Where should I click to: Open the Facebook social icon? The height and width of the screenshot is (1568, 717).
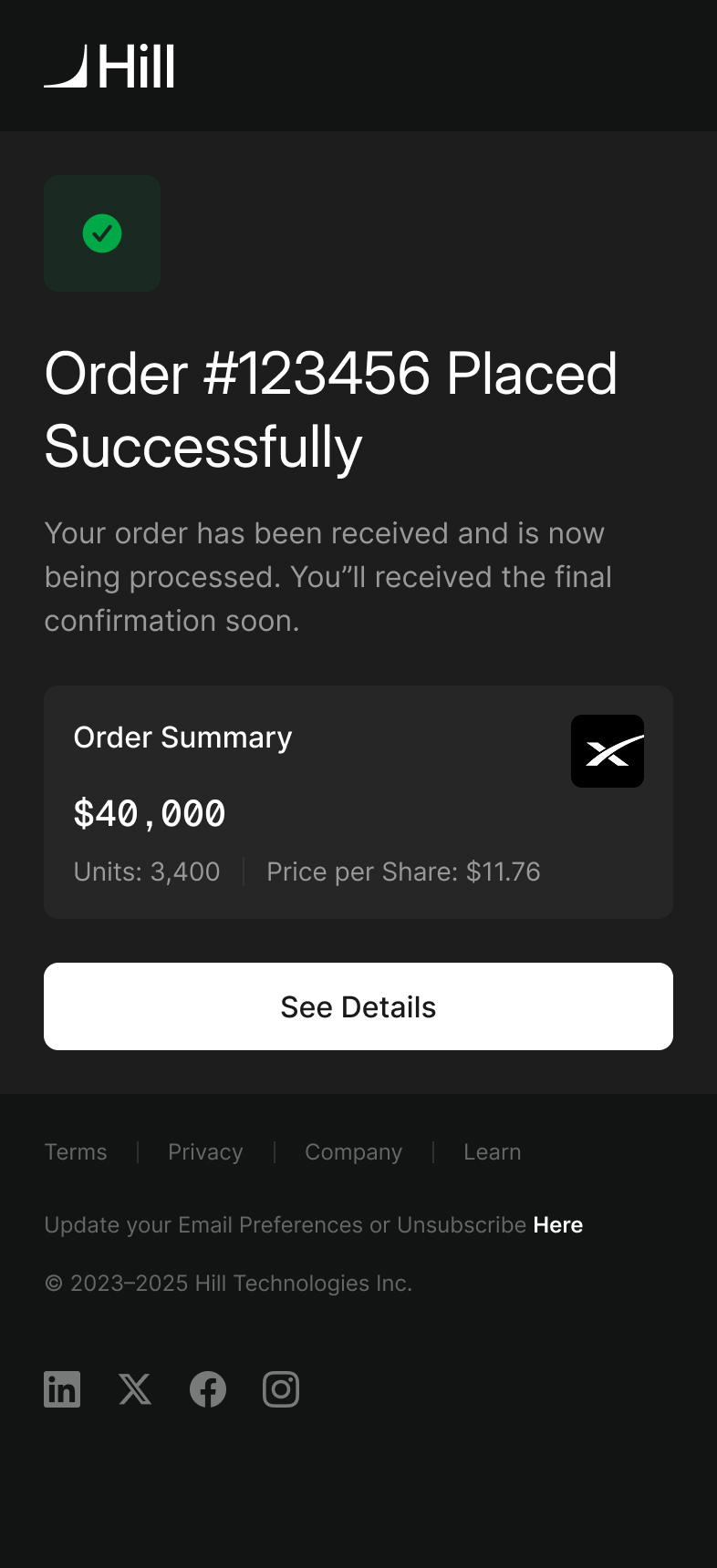[x=208, y=1389]
